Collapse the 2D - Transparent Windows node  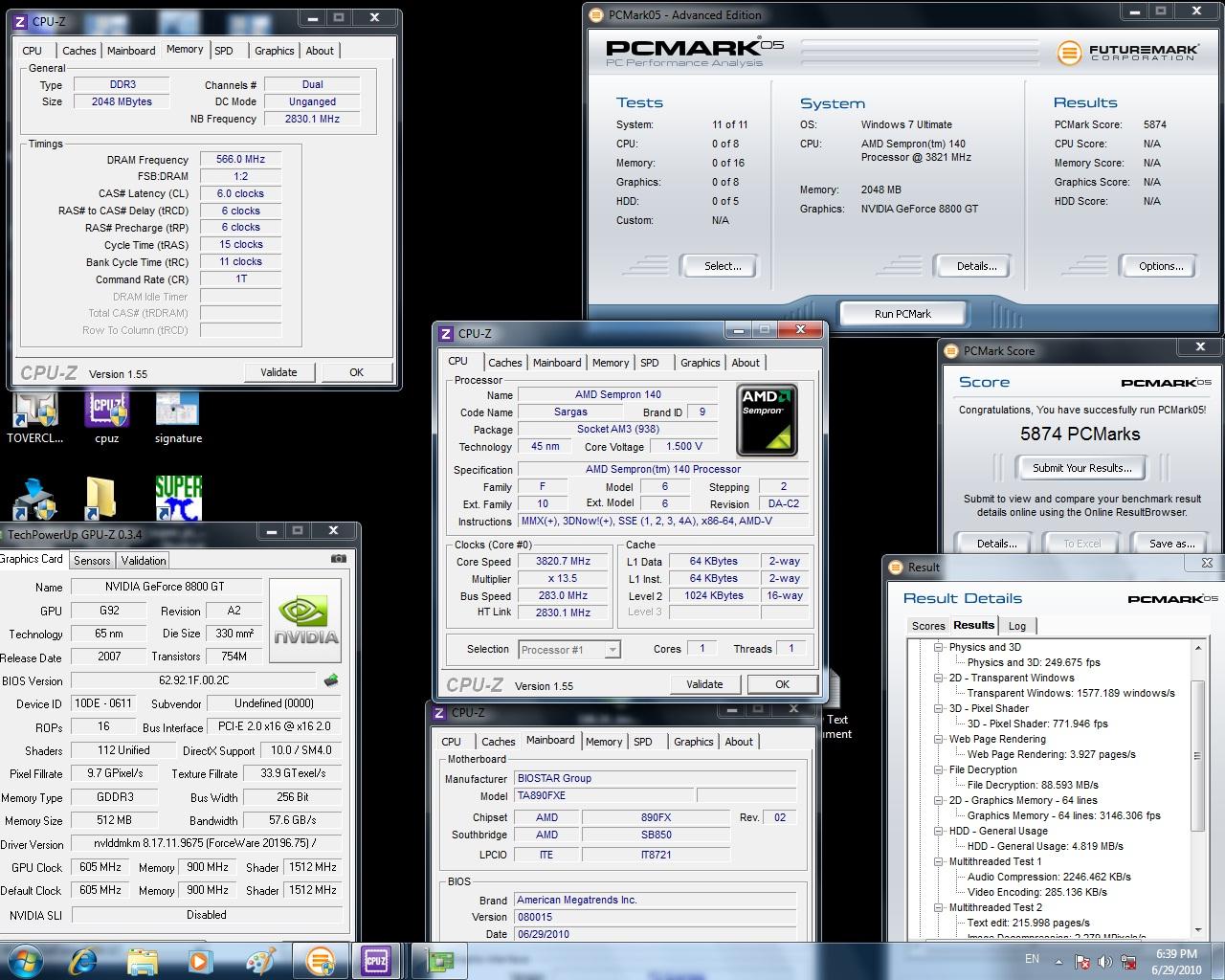(940, 679)
